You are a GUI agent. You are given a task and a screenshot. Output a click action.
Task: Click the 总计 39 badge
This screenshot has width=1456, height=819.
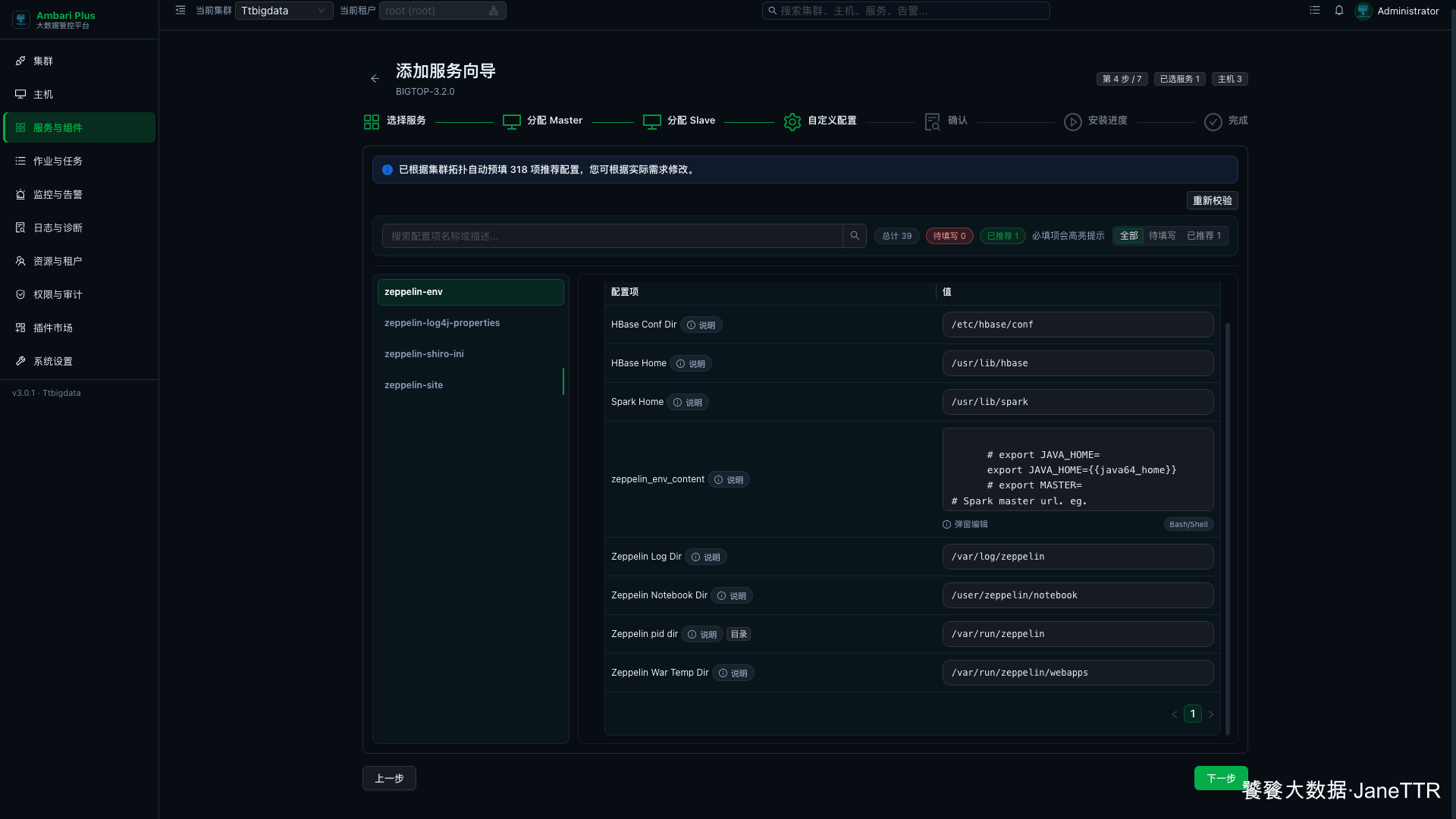pos(897,236)
